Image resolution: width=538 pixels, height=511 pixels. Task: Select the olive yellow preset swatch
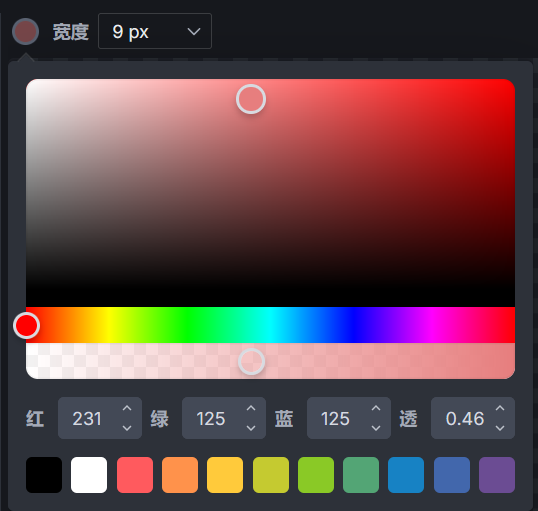[271, 475]
